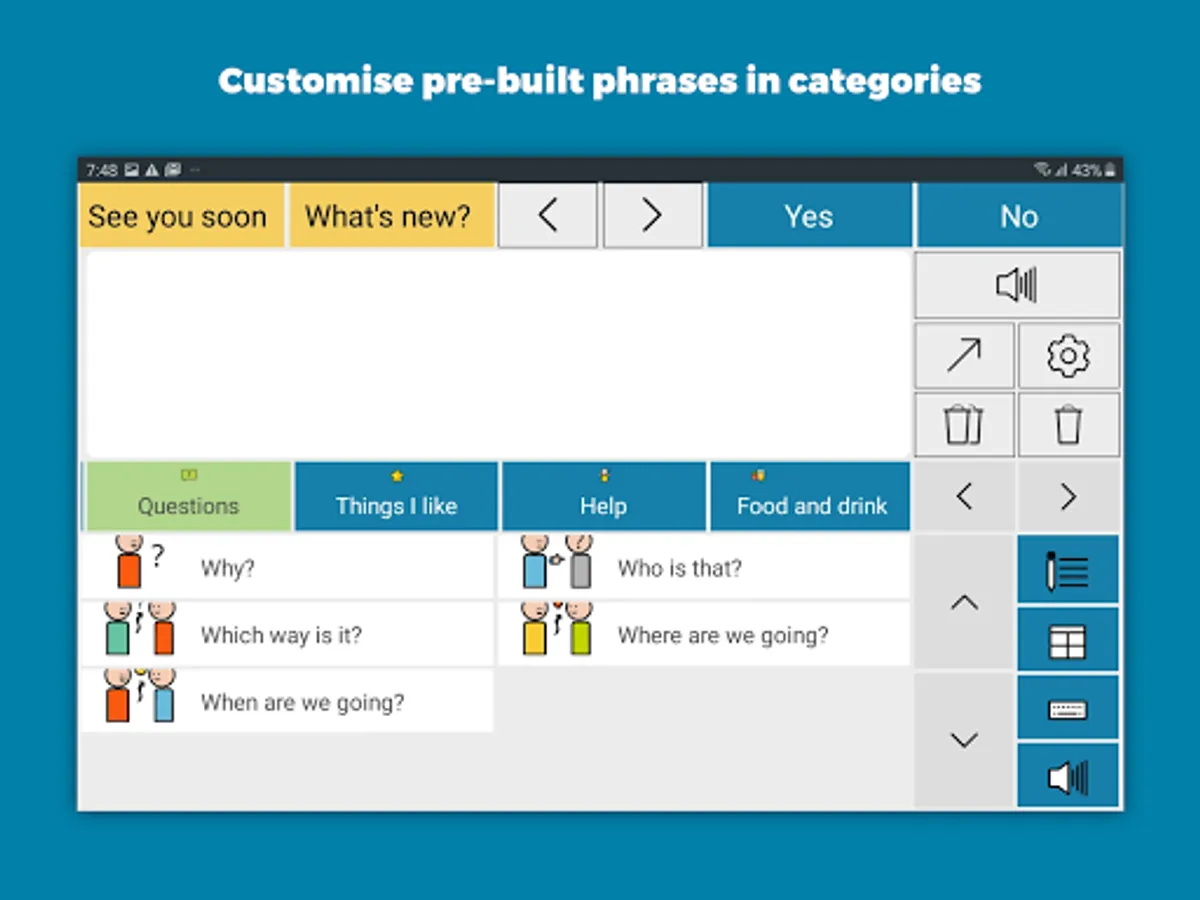
Task: Open the Food and drink category
Action: (x=810, y=496)
